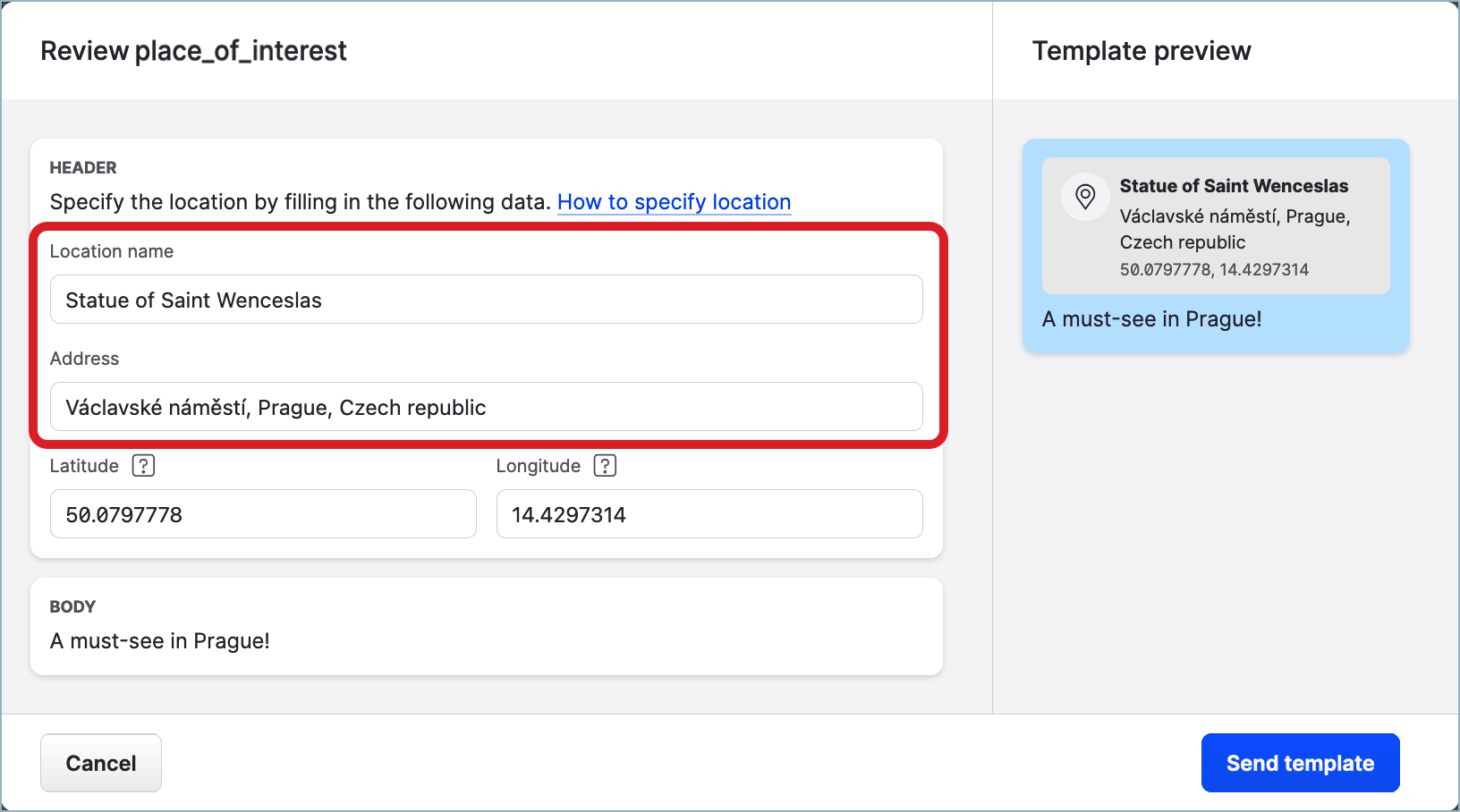Click the Statue of Saint Wenceslas preview title
The height and width of the screenshot is (812, 1460).
[1234, 186]
